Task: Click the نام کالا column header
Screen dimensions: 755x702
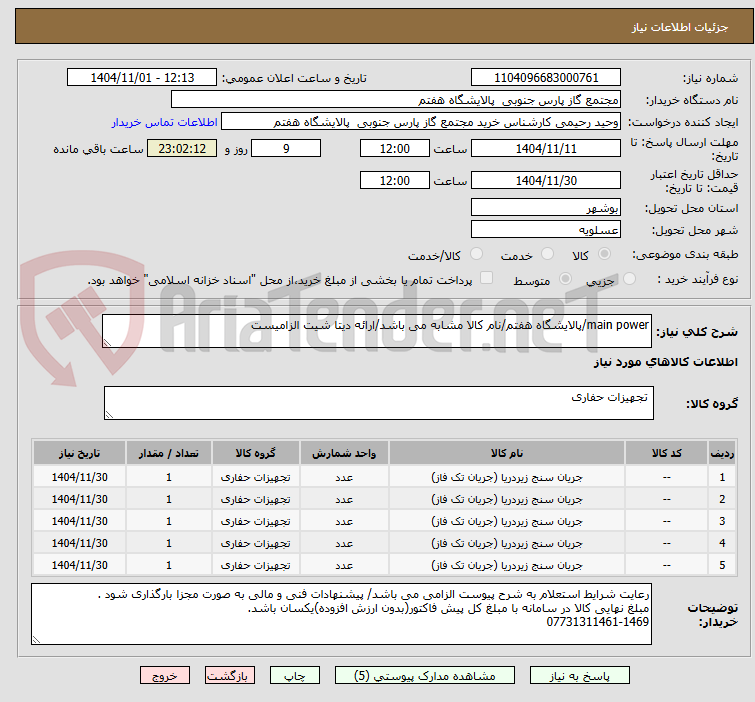Action: (507, 453)
